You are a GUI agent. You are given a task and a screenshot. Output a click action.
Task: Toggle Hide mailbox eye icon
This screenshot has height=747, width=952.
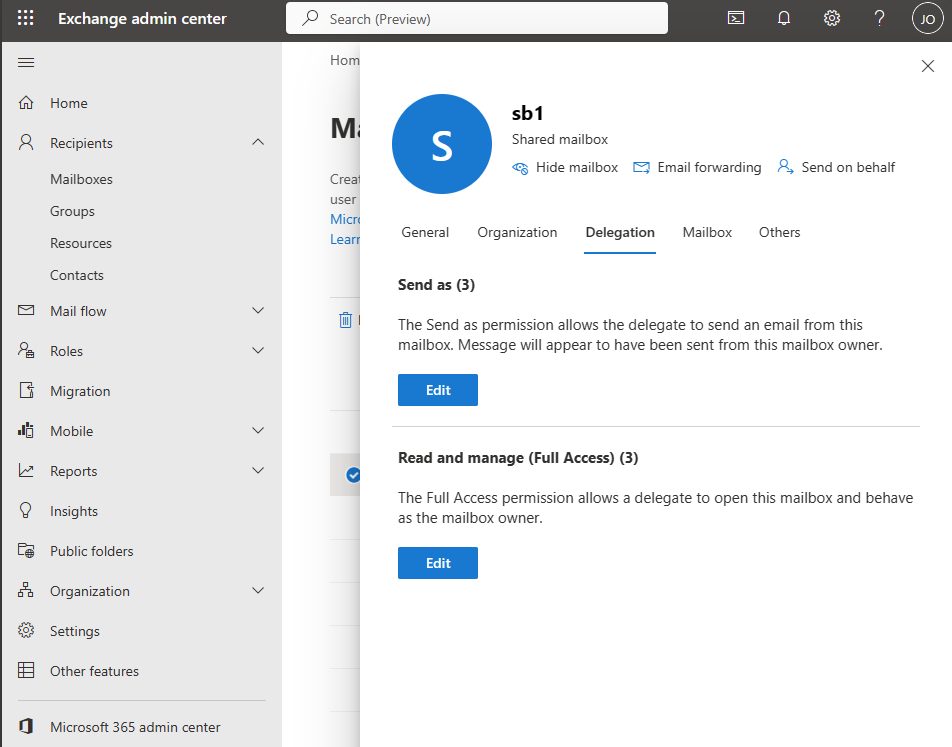(520, 168)
